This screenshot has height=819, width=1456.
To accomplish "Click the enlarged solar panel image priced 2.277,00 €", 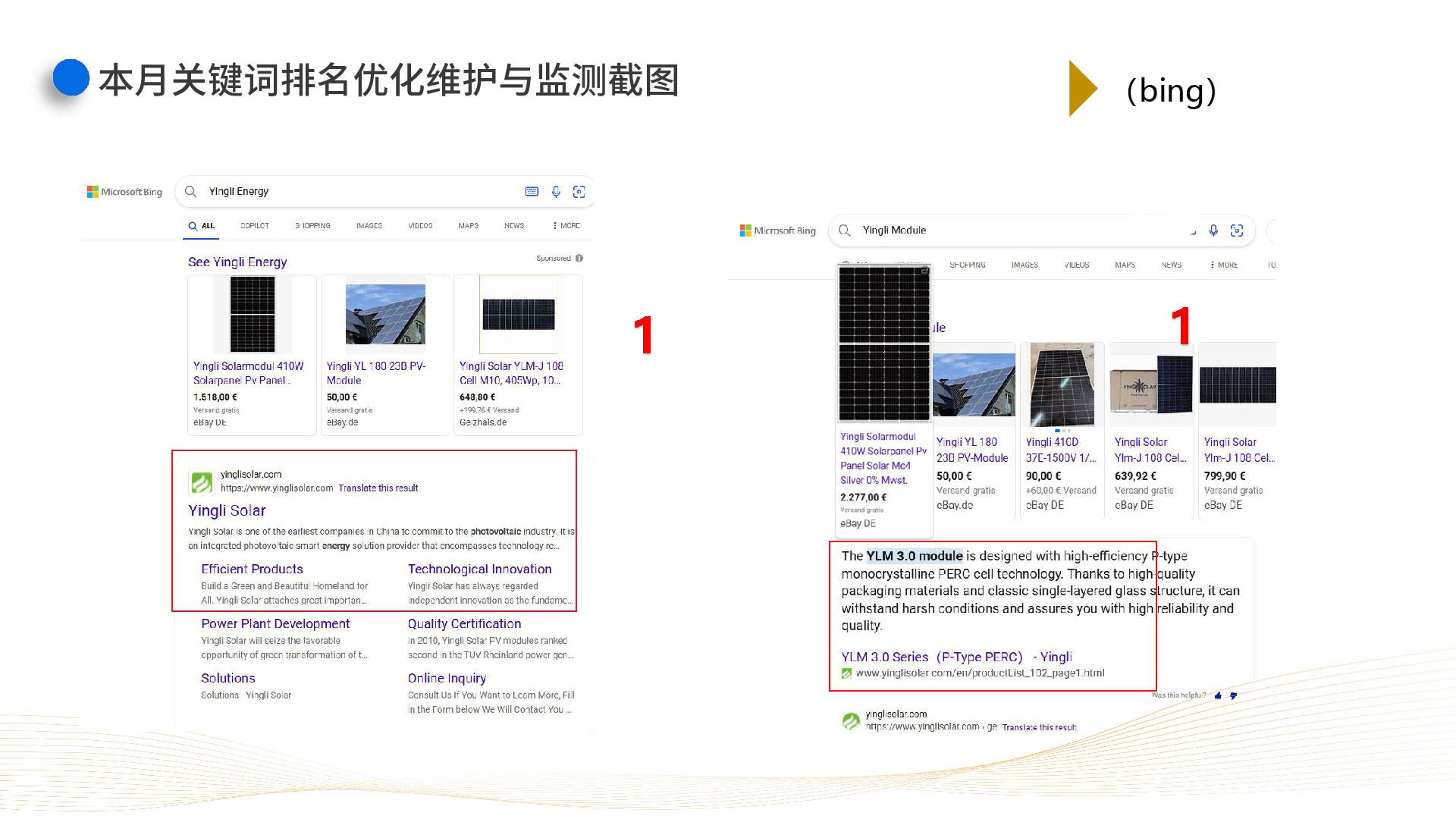I will click(884, 344).
